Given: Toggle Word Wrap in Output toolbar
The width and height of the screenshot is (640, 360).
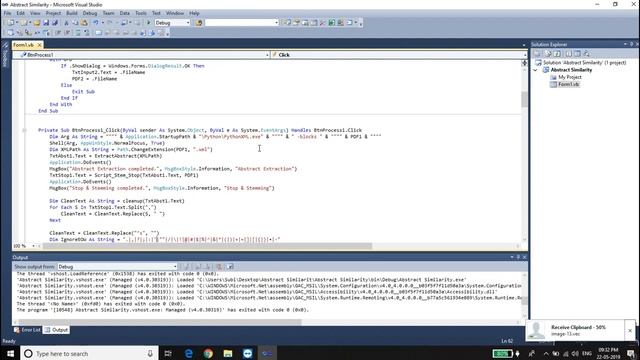Looking at the screenshot, I should pos(230,267).
